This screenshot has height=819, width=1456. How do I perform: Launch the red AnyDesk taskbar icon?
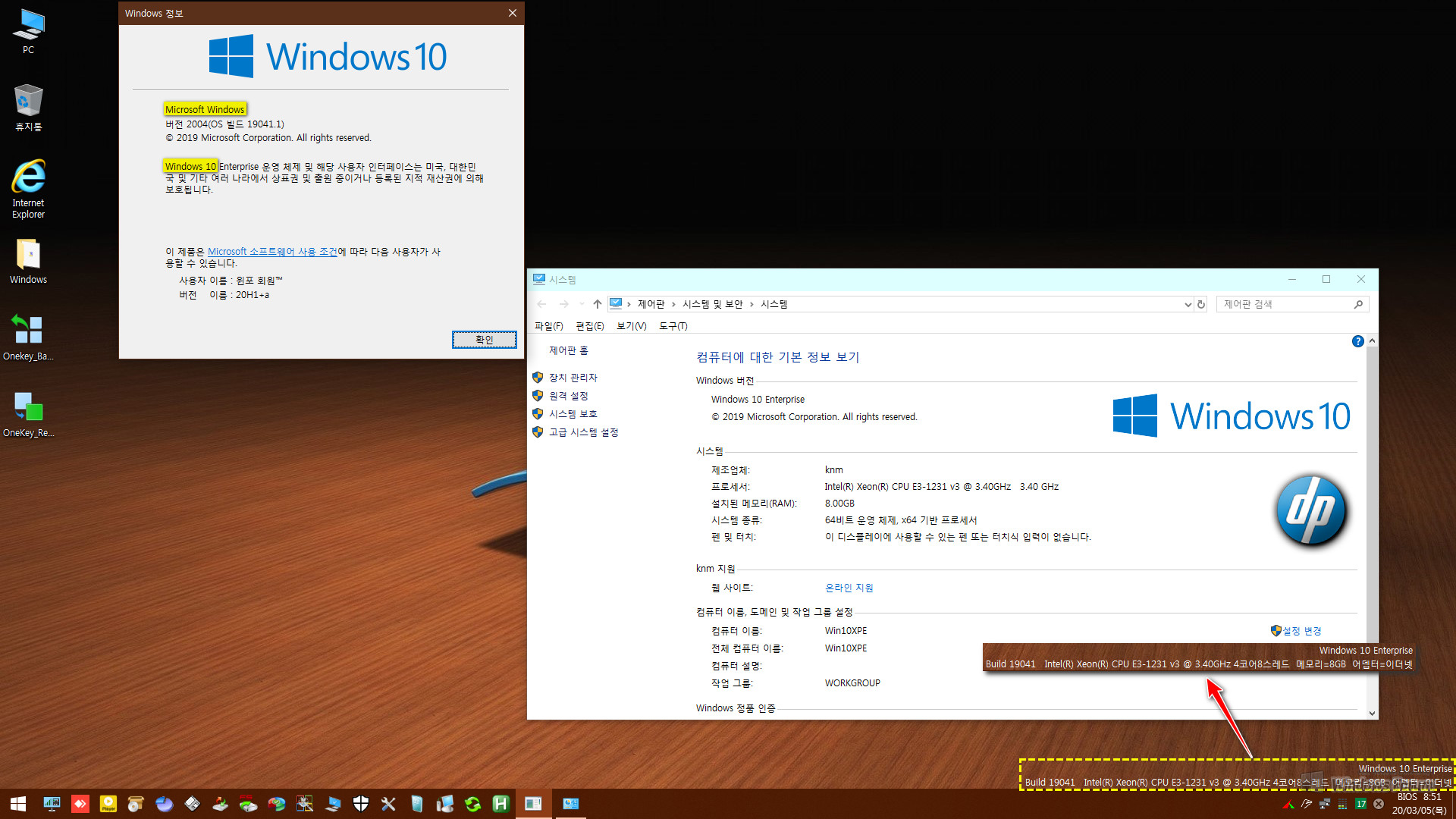80,804
